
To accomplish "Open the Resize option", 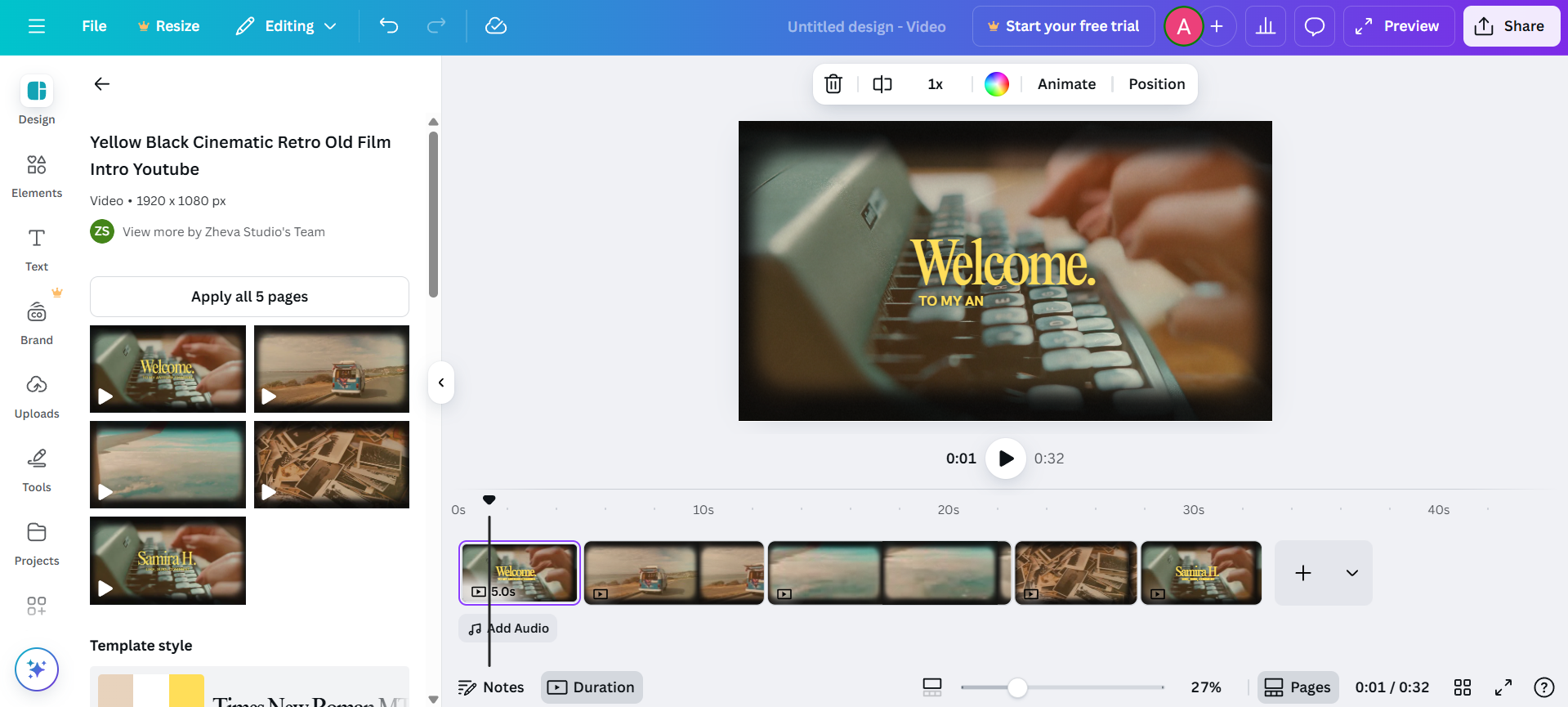I will (168, 26).
